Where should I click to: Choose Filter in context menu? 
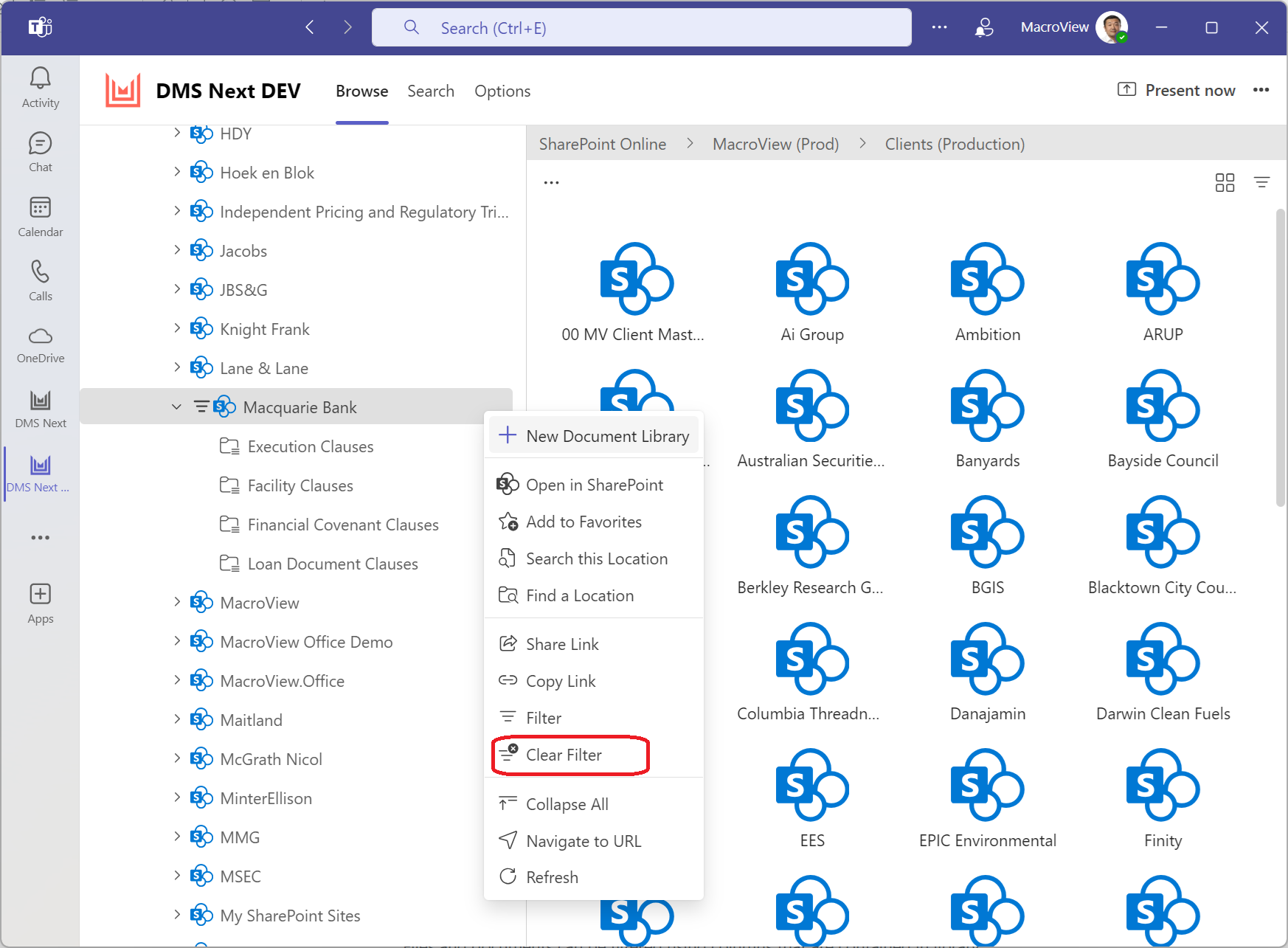pyautogui.click(x=594, y=718)
